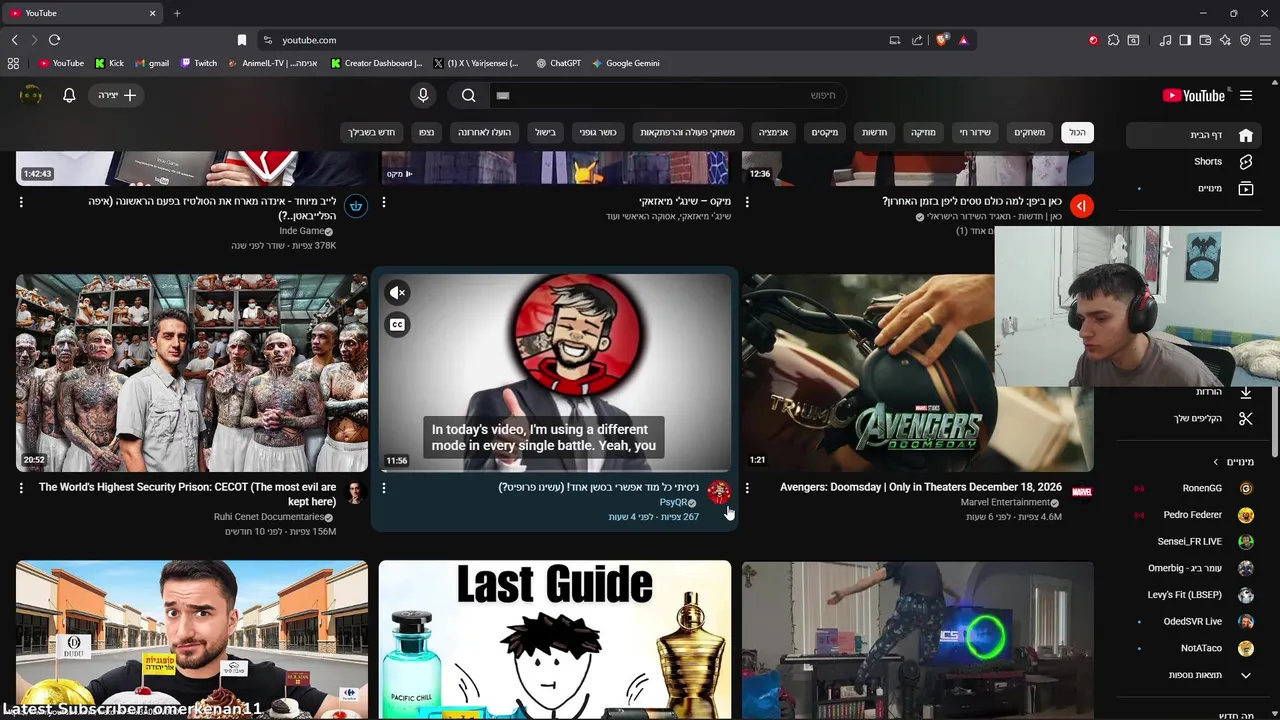The width and height of the screenshot is (1280, 720).
Task: Go to דף הבית in sidebar
Action: point(1193,135)
